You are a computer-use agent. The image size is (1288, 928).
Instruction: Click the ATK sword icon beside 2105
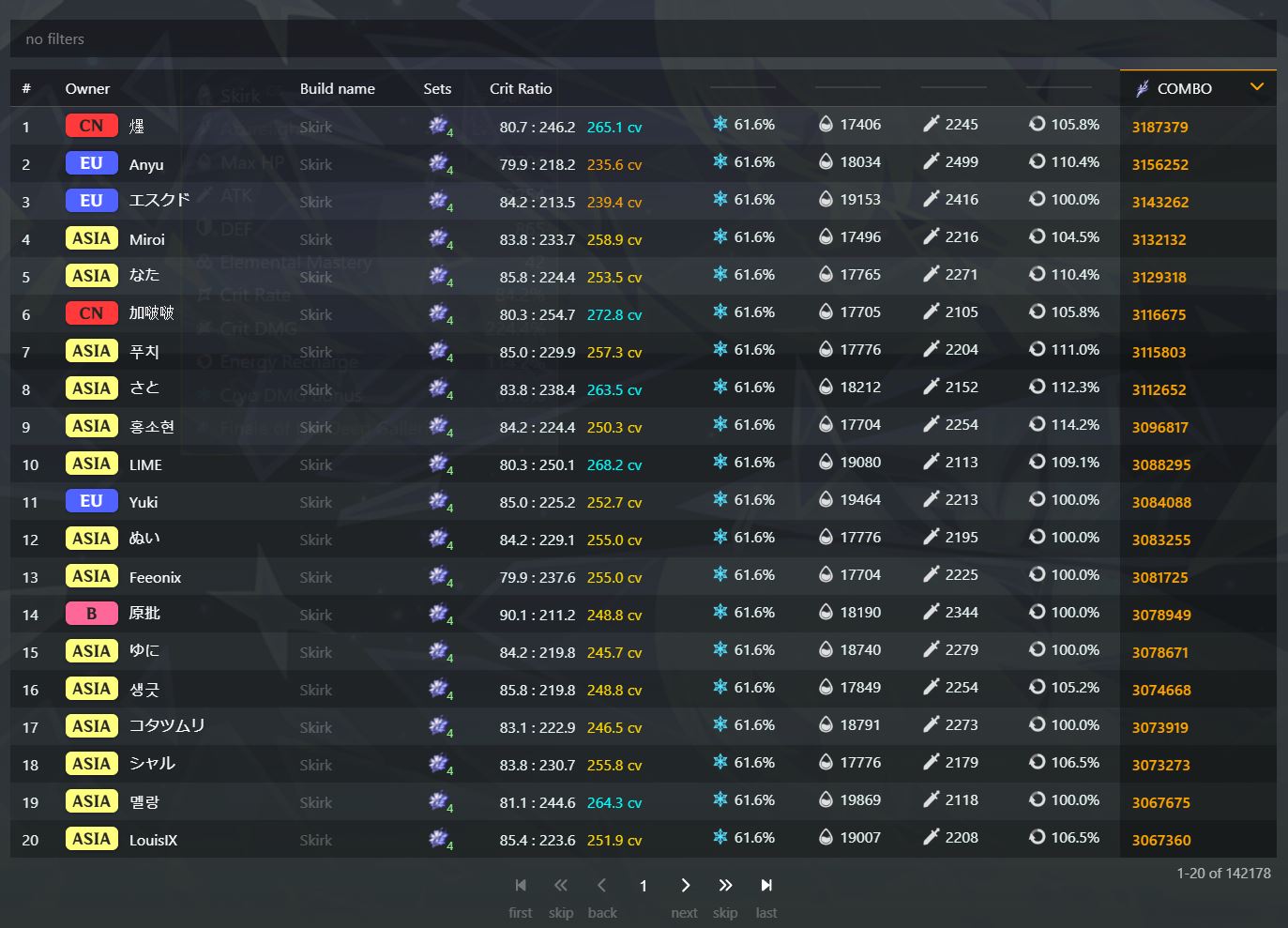click(x=932, y=312)
